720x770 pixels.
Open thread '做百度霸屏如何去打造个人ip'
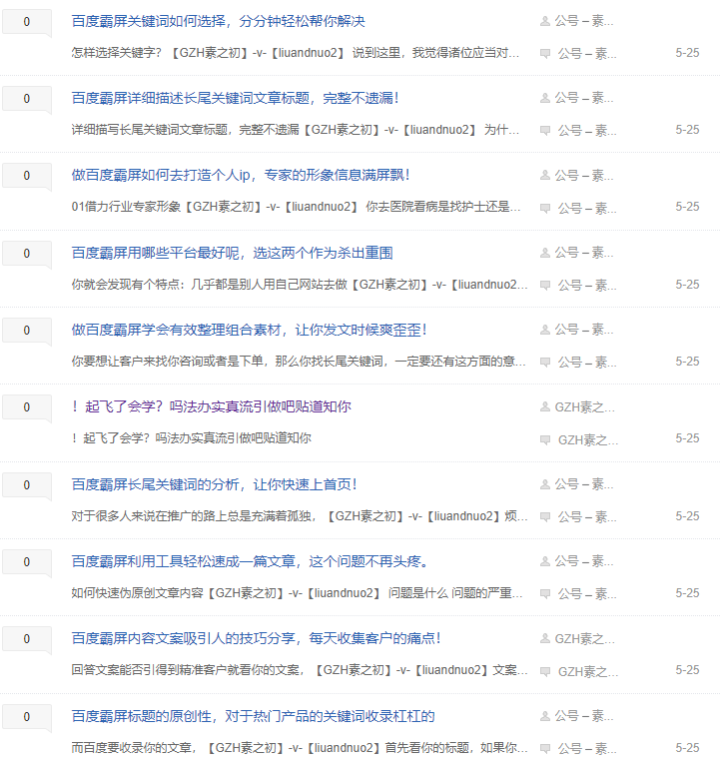(241, 175)
